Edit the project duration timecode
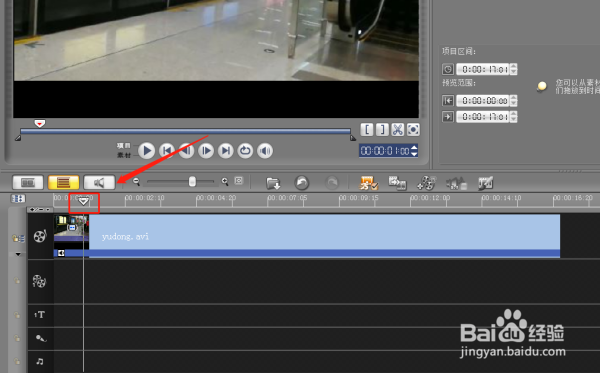 (483, 69)
